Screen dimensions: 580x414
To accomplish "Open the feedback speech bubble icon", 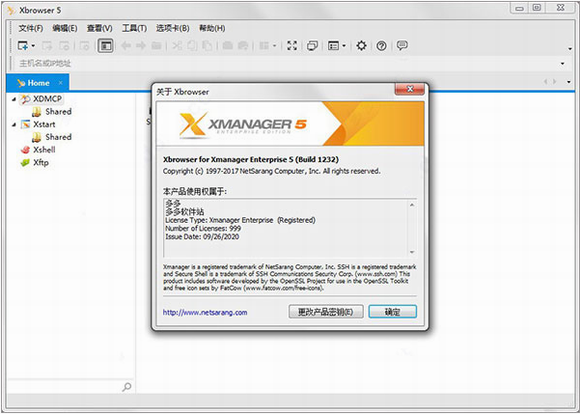I will click(402, 46).
